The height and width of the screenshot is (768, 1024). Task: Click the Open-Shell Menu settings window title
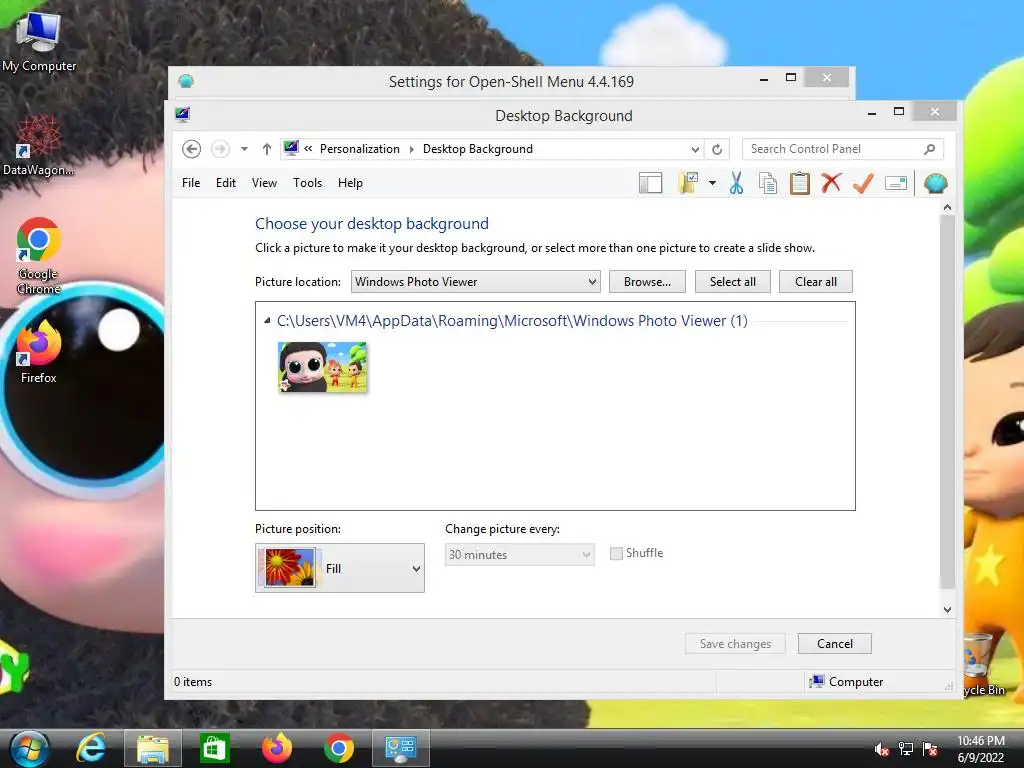pyautogui.click(x=511, y=82)
